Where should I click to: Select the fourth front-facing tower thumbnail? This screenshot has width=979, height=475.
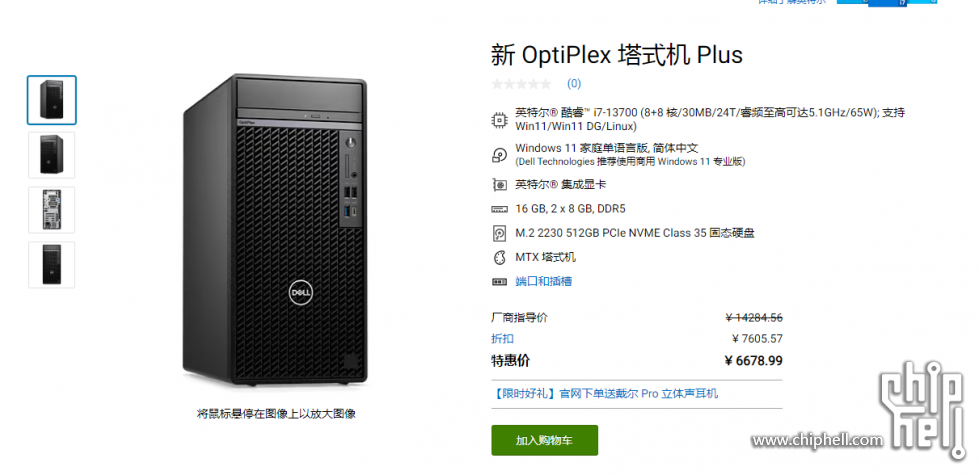(x=52, y=265)
